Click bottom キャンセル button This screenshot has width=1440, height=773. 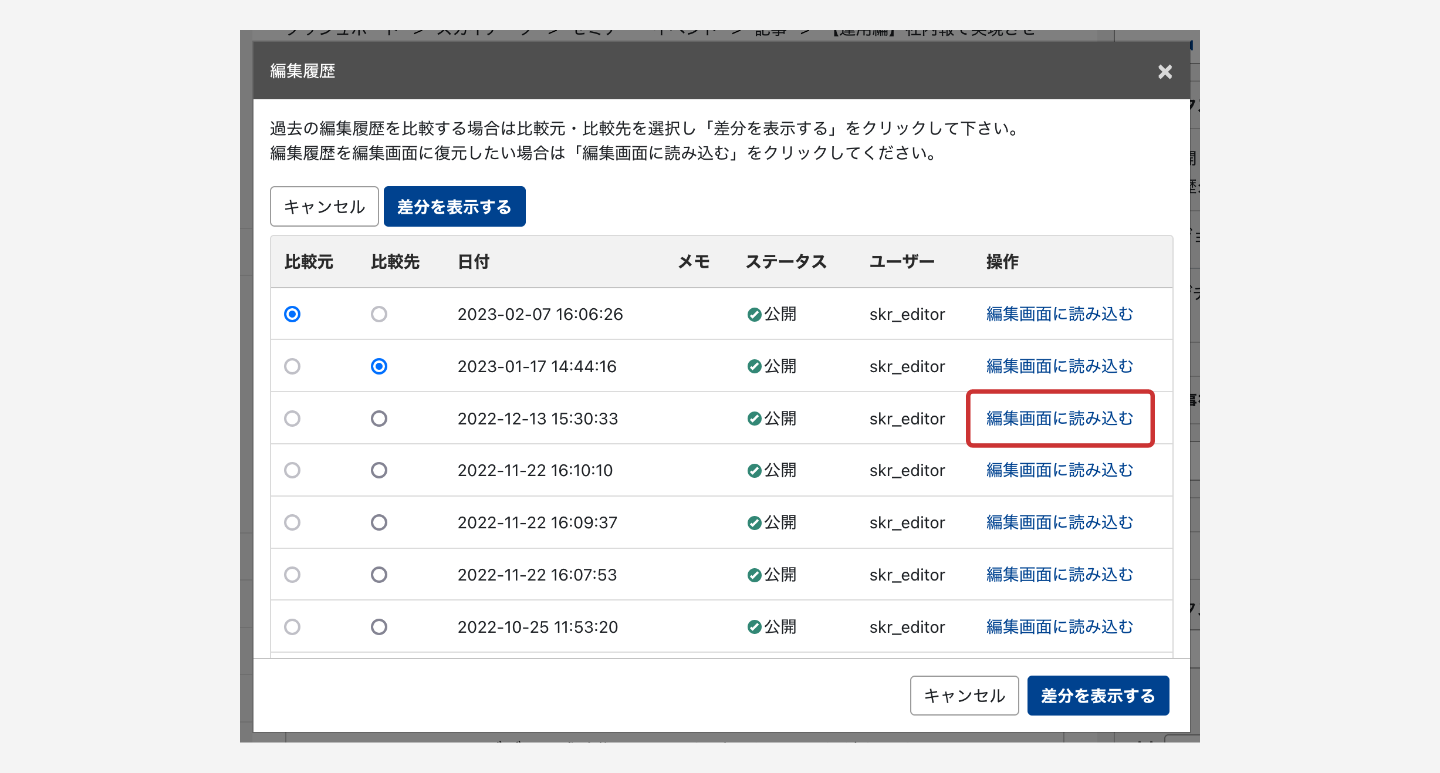pos(964,696)
